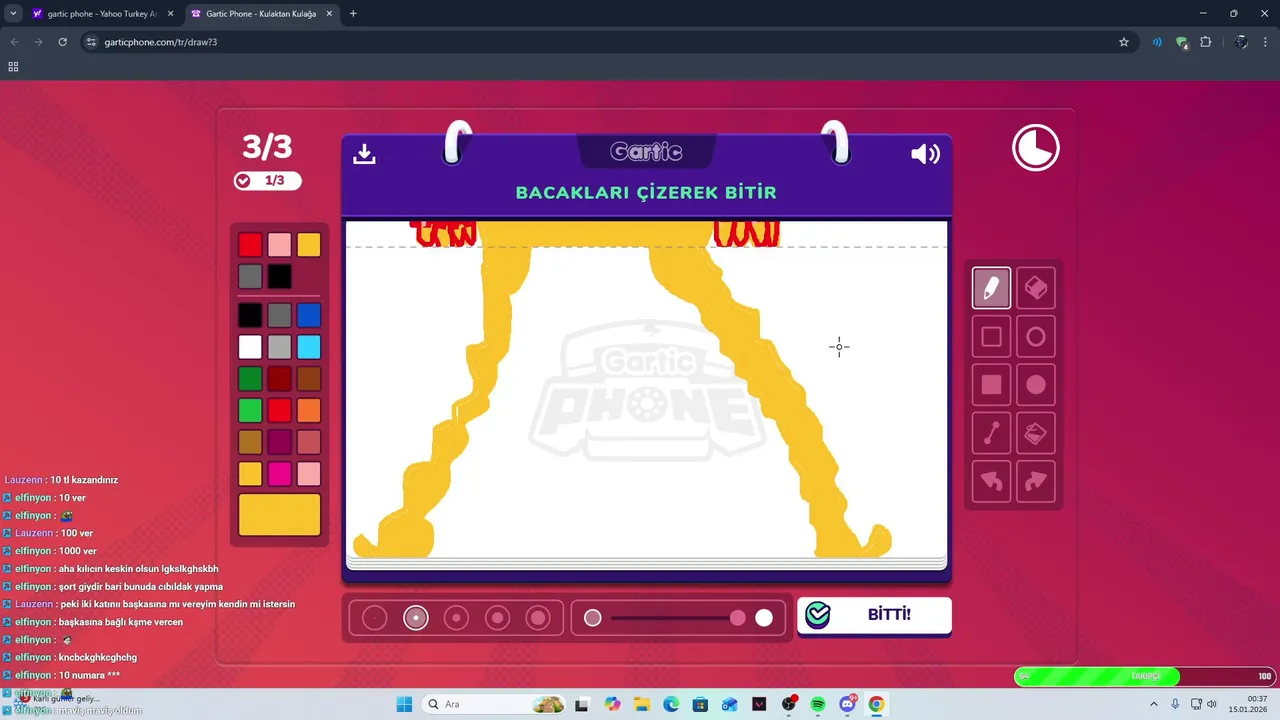Pick the white palette color
The width and height of the screenshot is (1280, 720).
(x=250, y=347)
